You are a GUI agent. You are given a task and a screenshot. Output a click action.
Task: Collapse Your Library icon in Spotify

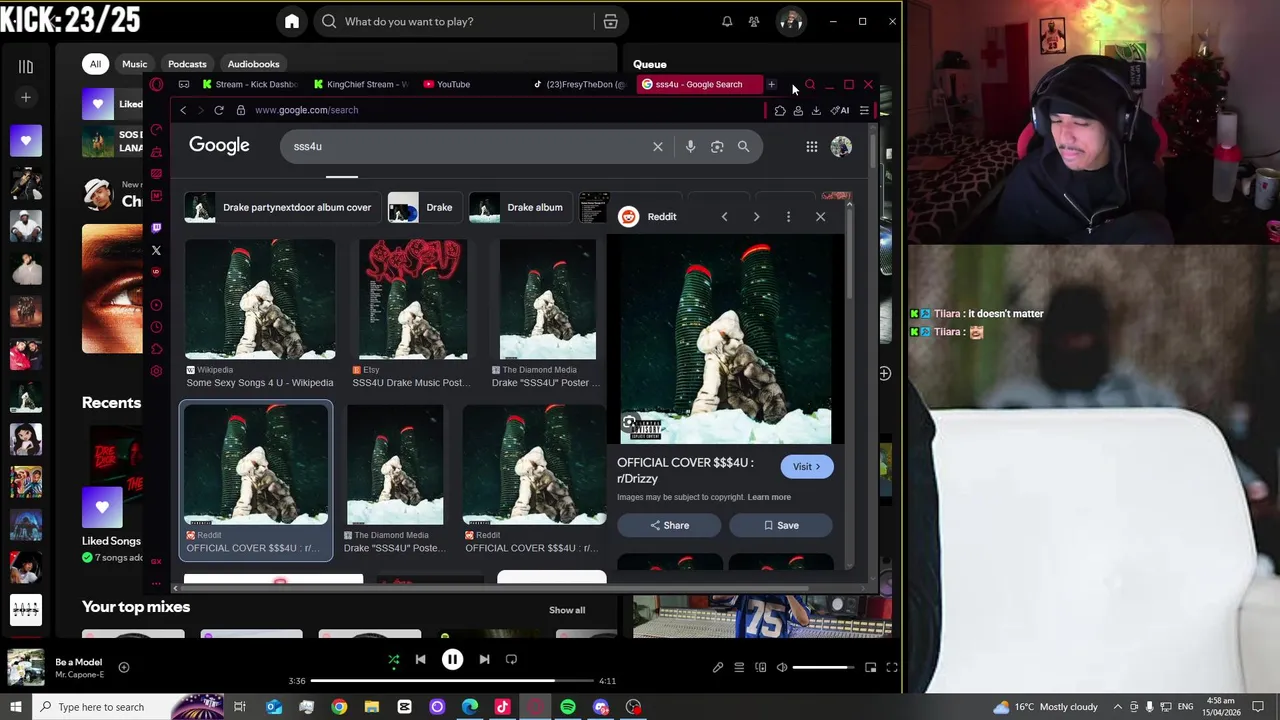(x=26, y=67)
